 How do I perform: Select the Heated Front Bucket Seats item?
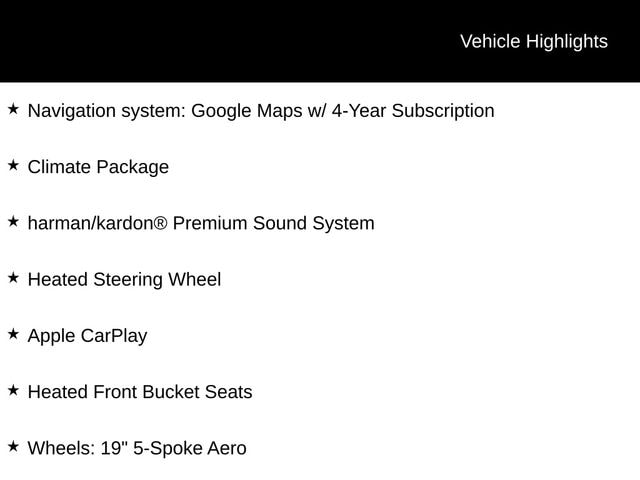click(140, 392)
